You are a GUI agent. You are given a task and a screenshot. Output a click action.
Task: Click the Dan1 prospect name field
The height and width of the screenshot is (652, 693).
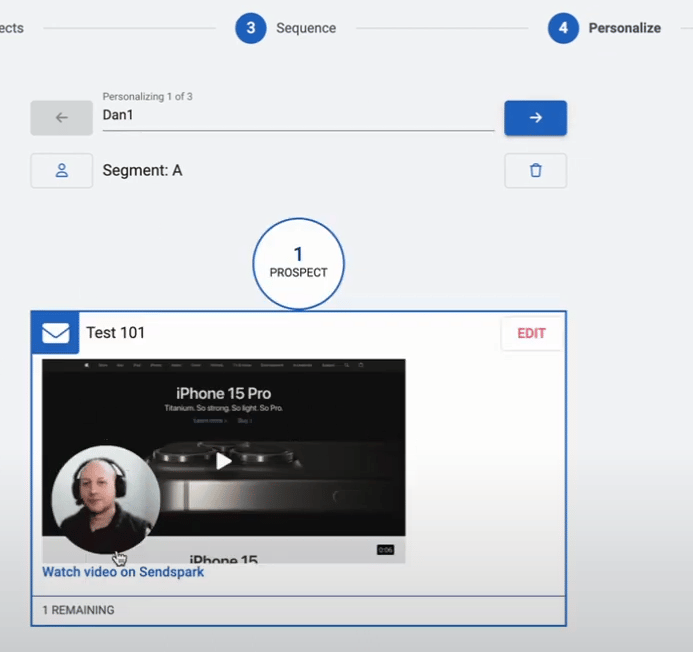point(298,115)
